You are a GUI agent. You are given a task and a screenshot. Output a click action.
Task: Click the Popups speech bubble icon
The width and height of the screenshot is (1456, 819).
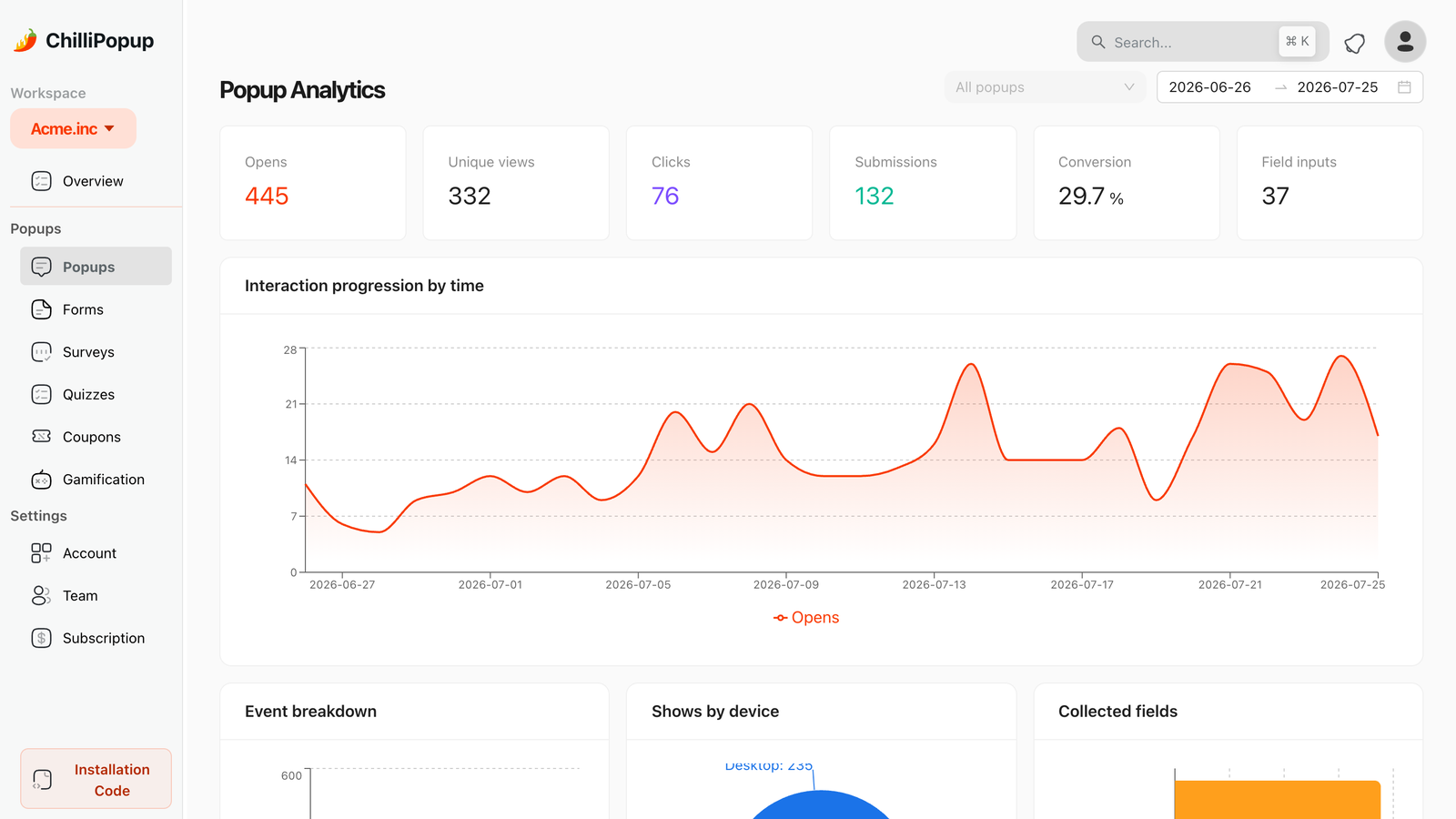[42, 267]
